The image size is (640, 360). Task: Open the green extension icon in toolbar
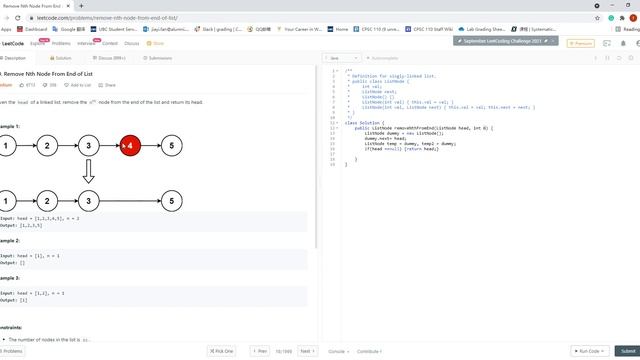tap(611, 18)
